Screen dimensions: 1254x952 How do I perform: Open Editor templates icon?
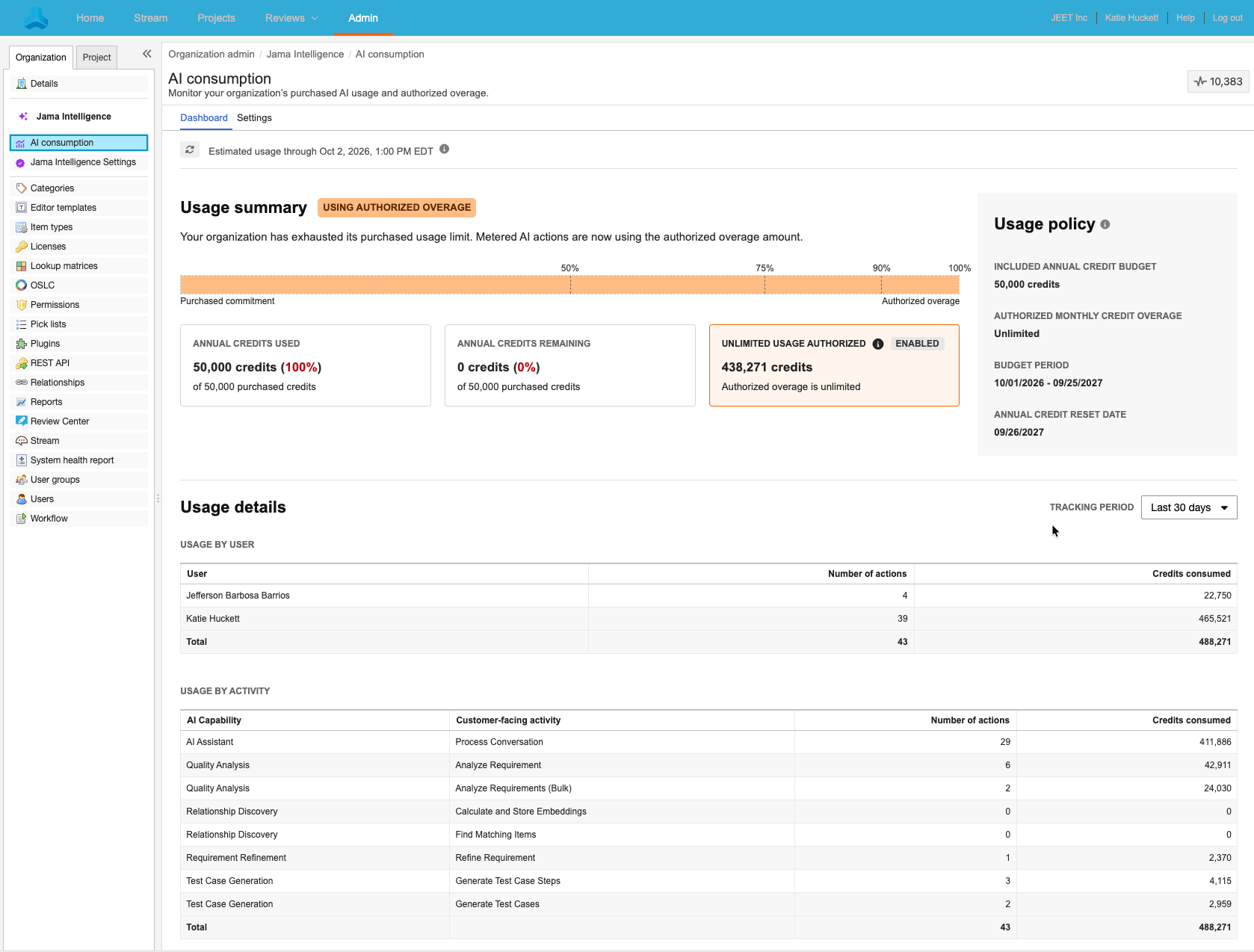click(21, 208)
